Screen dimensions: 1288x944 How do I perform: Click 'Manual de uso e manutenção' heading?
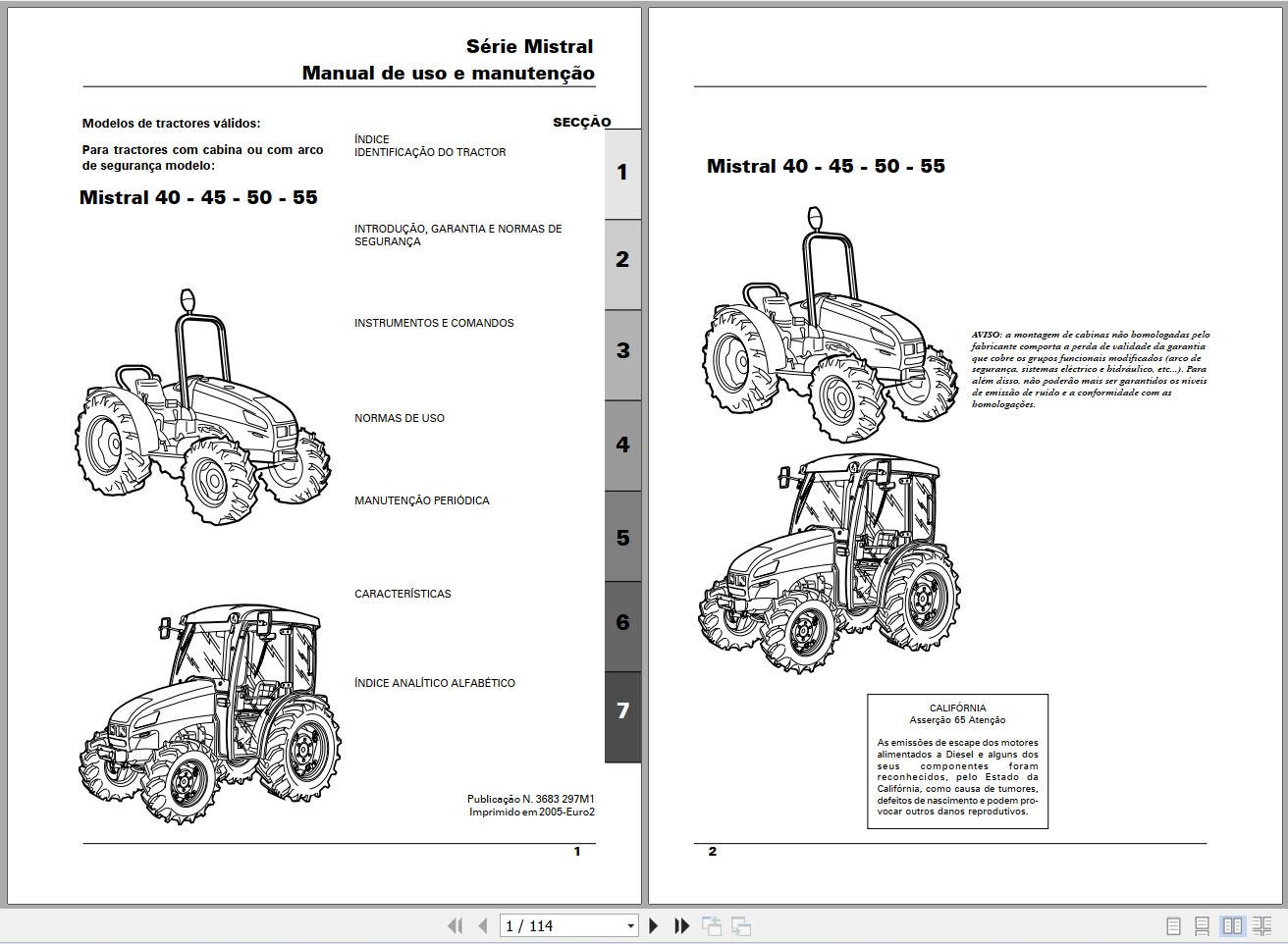[x=449, y=73]
